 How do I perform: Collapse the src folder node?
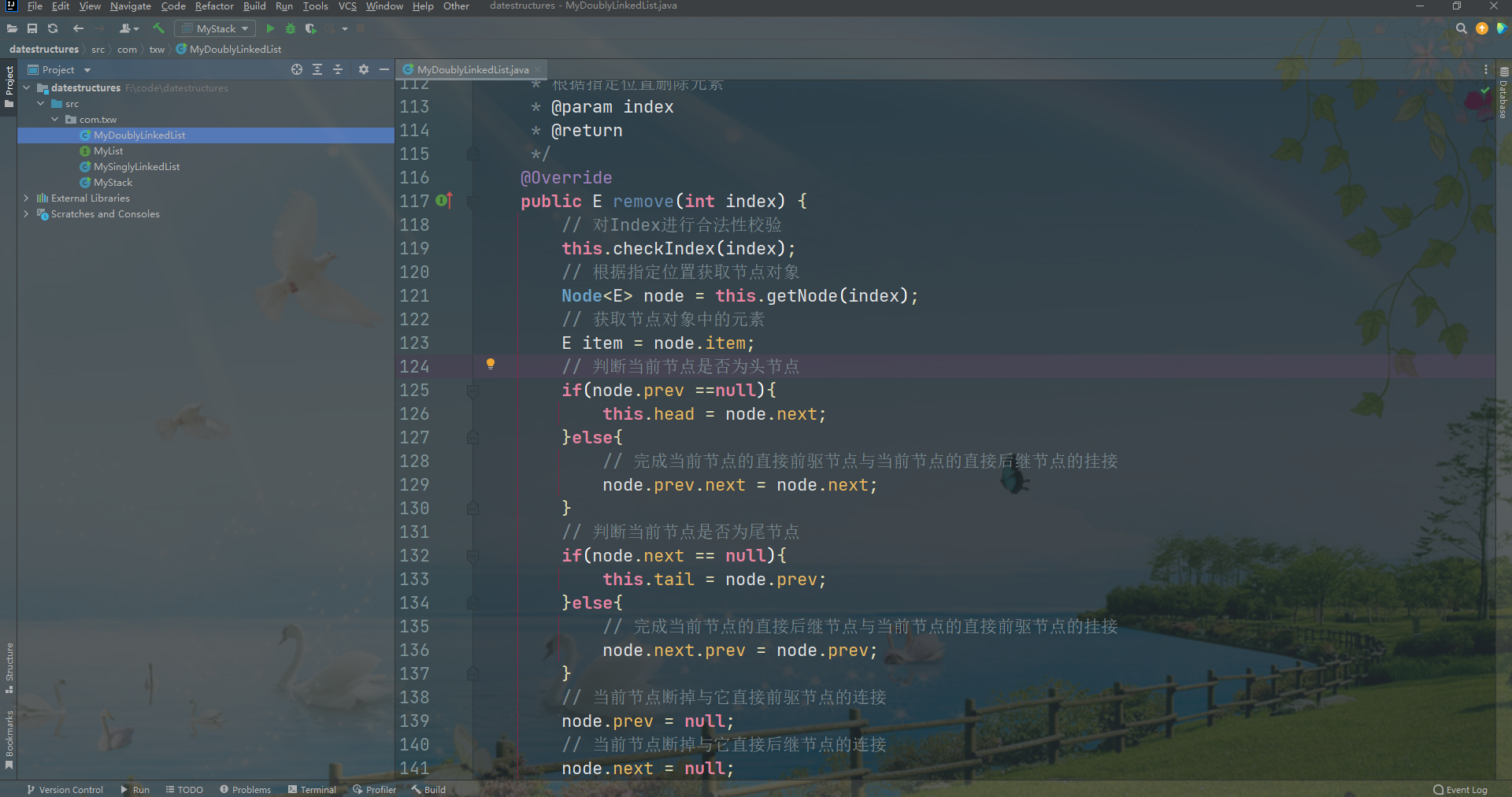pos(41,103)
